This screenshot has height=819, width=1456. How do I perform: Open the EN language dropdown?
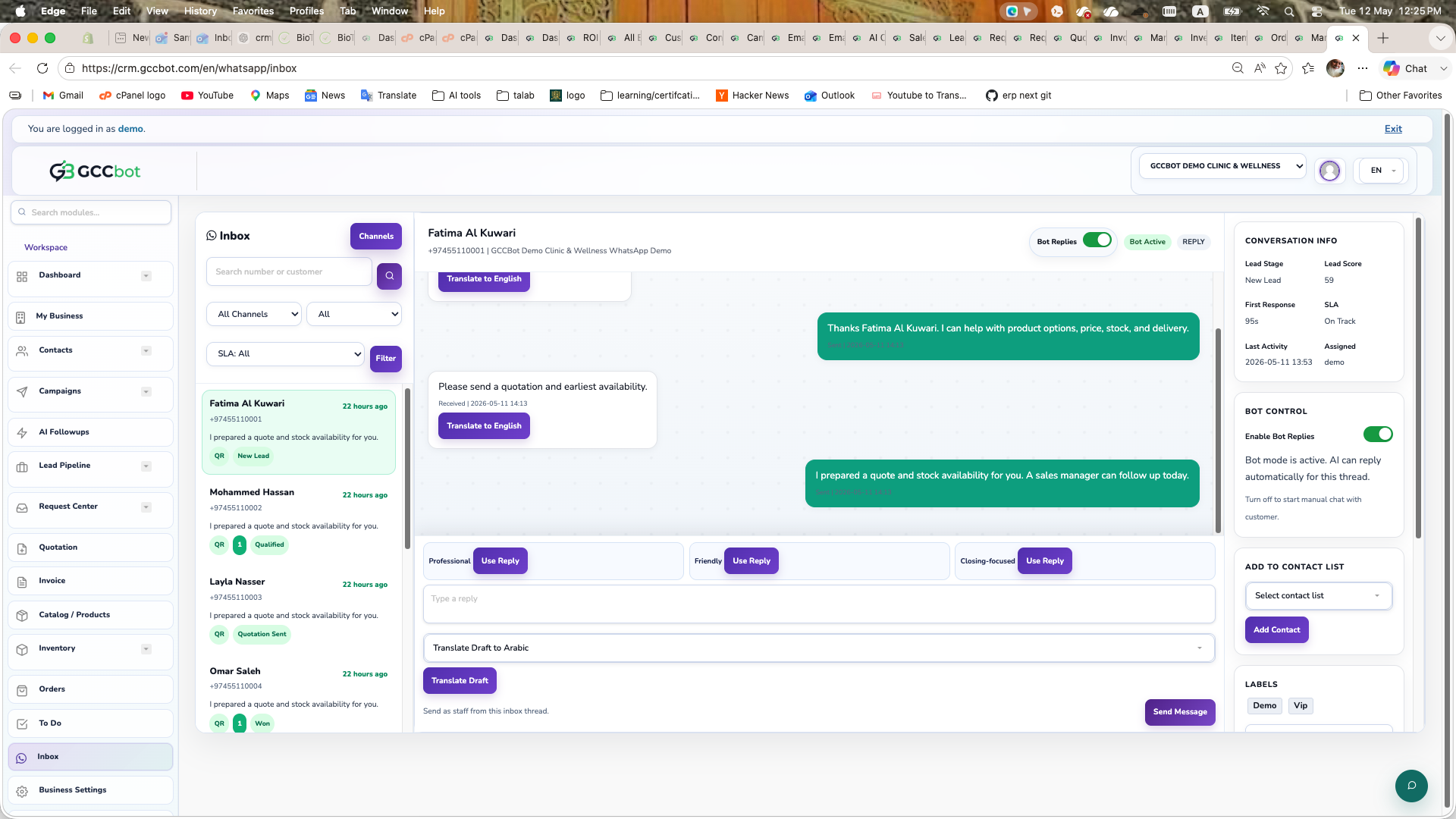pos(1382,171)
